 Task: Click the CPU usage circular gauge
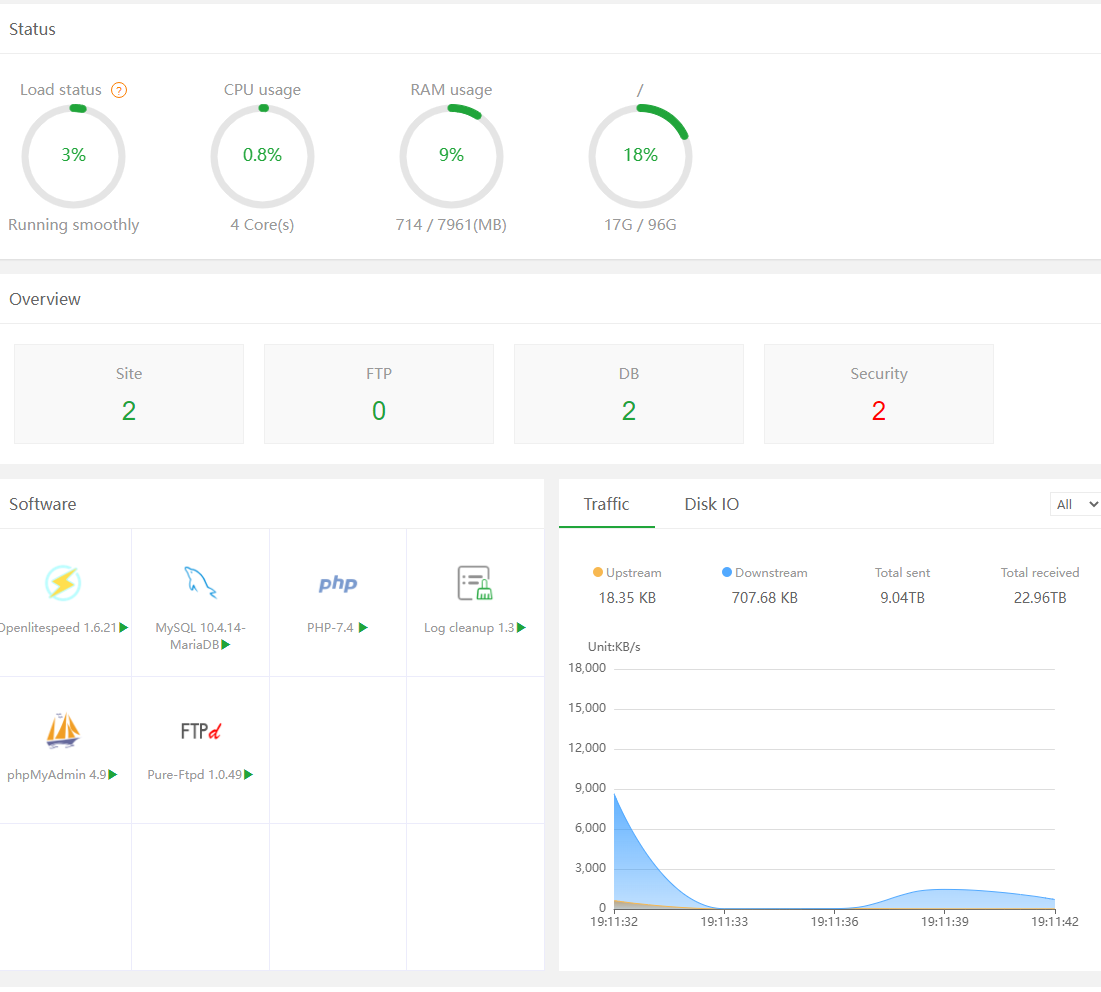pyautogui.click(x=262, y=156)
